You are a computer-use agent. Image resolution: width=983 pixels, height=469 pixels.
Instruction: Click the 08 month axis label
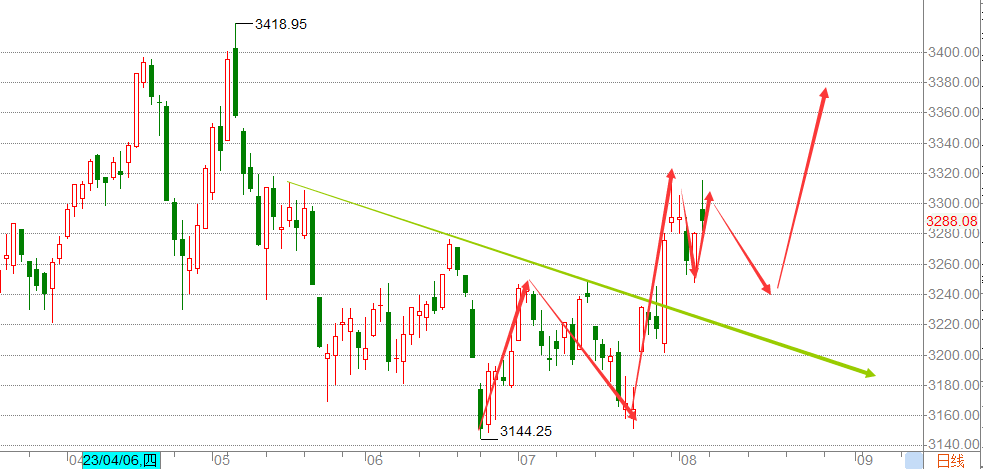tap(687, 460)
